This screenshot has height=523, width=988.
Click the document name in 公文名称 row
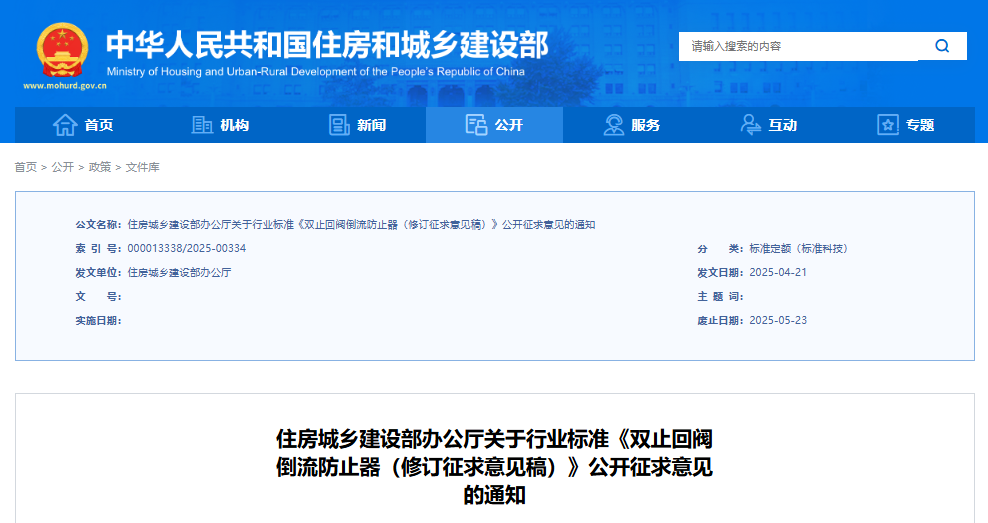[x=361, y=224]
